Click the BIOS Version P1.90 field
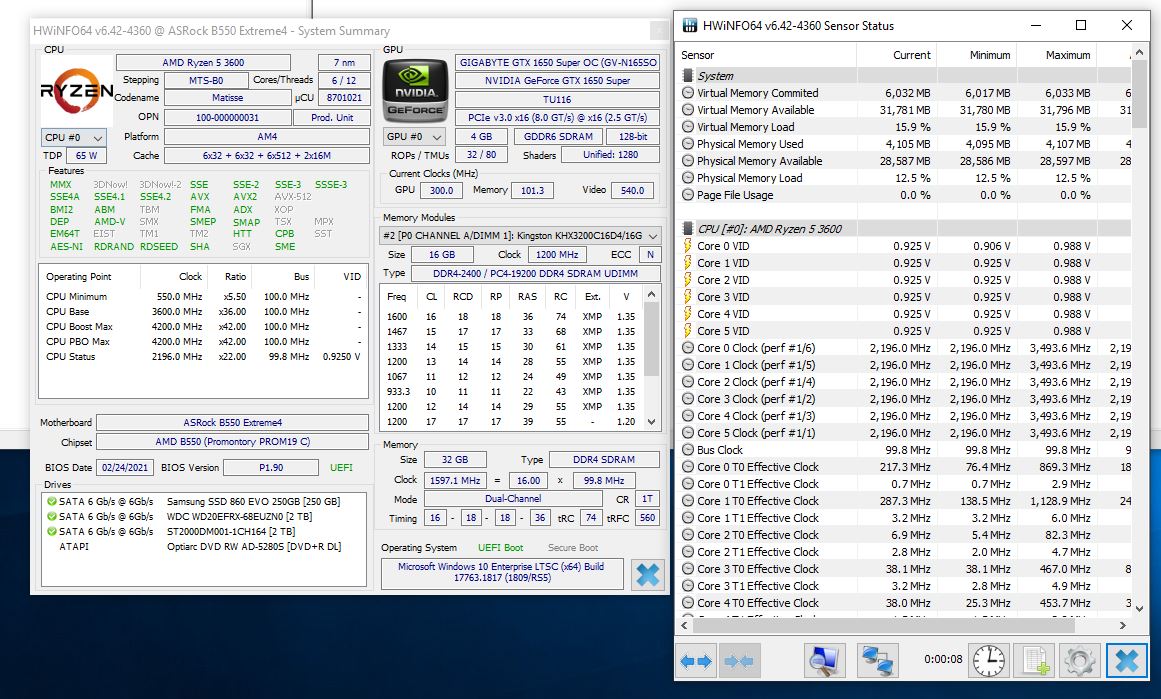Image resolution: width=1161 pixels, height=699 pixels. [271, 468]
